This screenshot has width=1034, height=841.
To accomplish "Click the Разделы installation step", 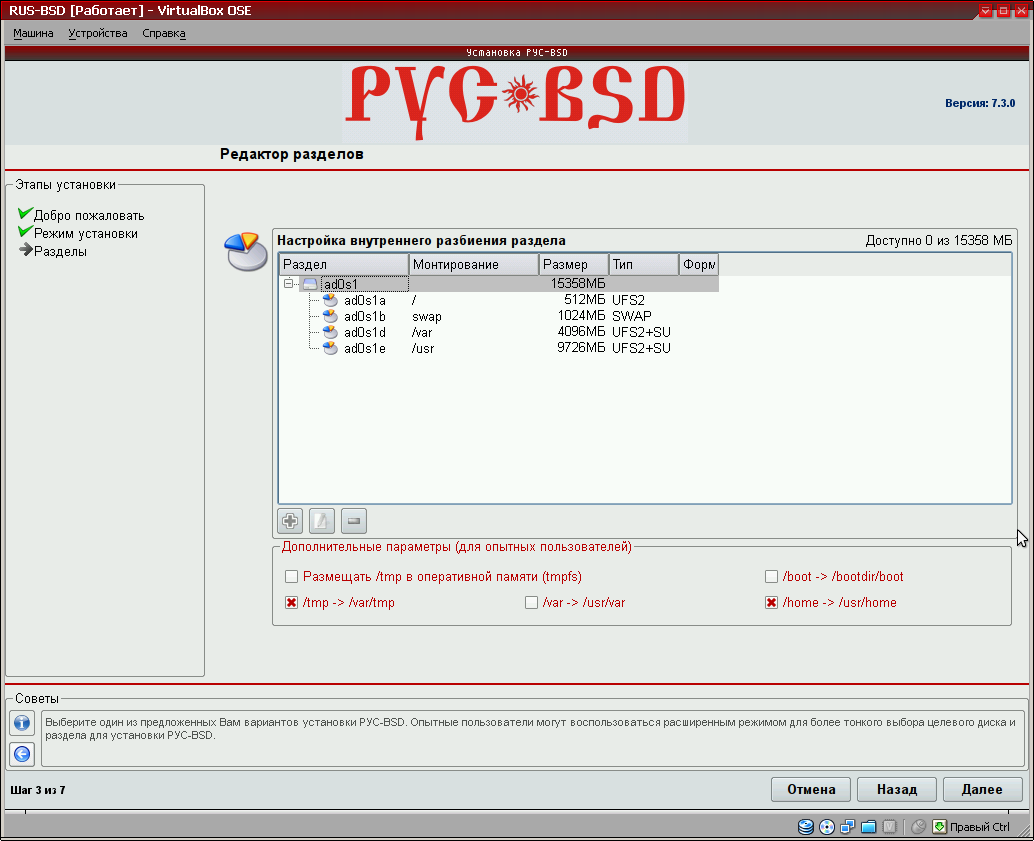I will (x=60, y=251).
